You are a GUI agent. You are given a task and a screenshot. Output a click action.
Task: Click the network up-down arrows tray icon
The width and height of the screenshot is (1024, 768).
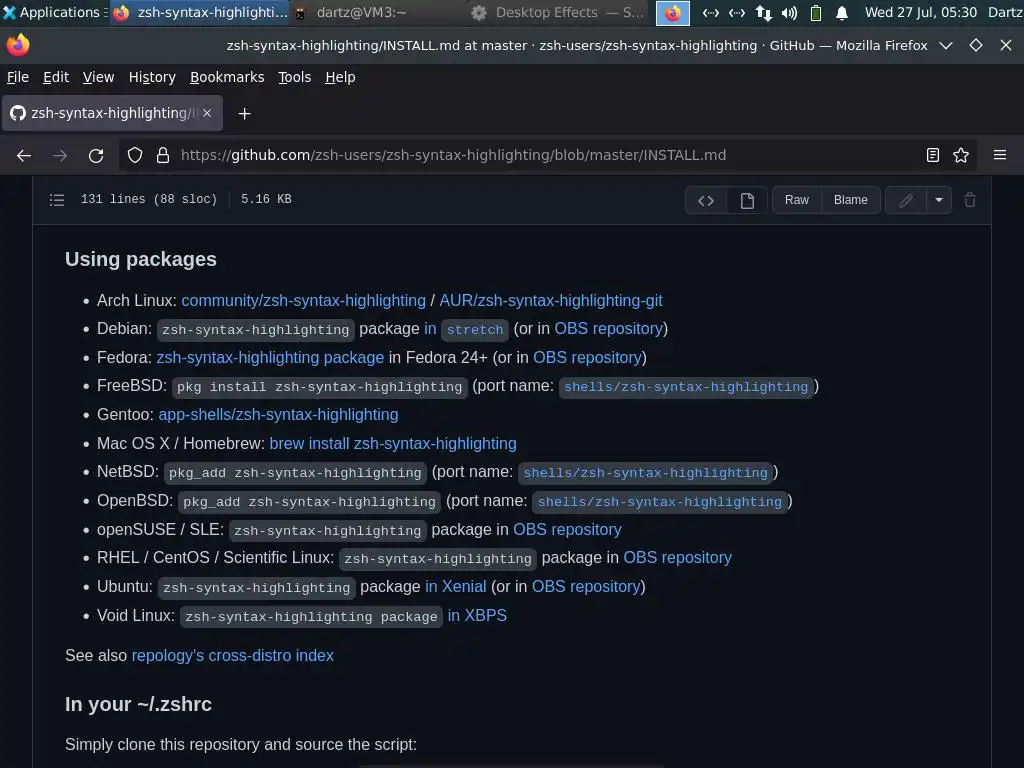click(763, 12)
